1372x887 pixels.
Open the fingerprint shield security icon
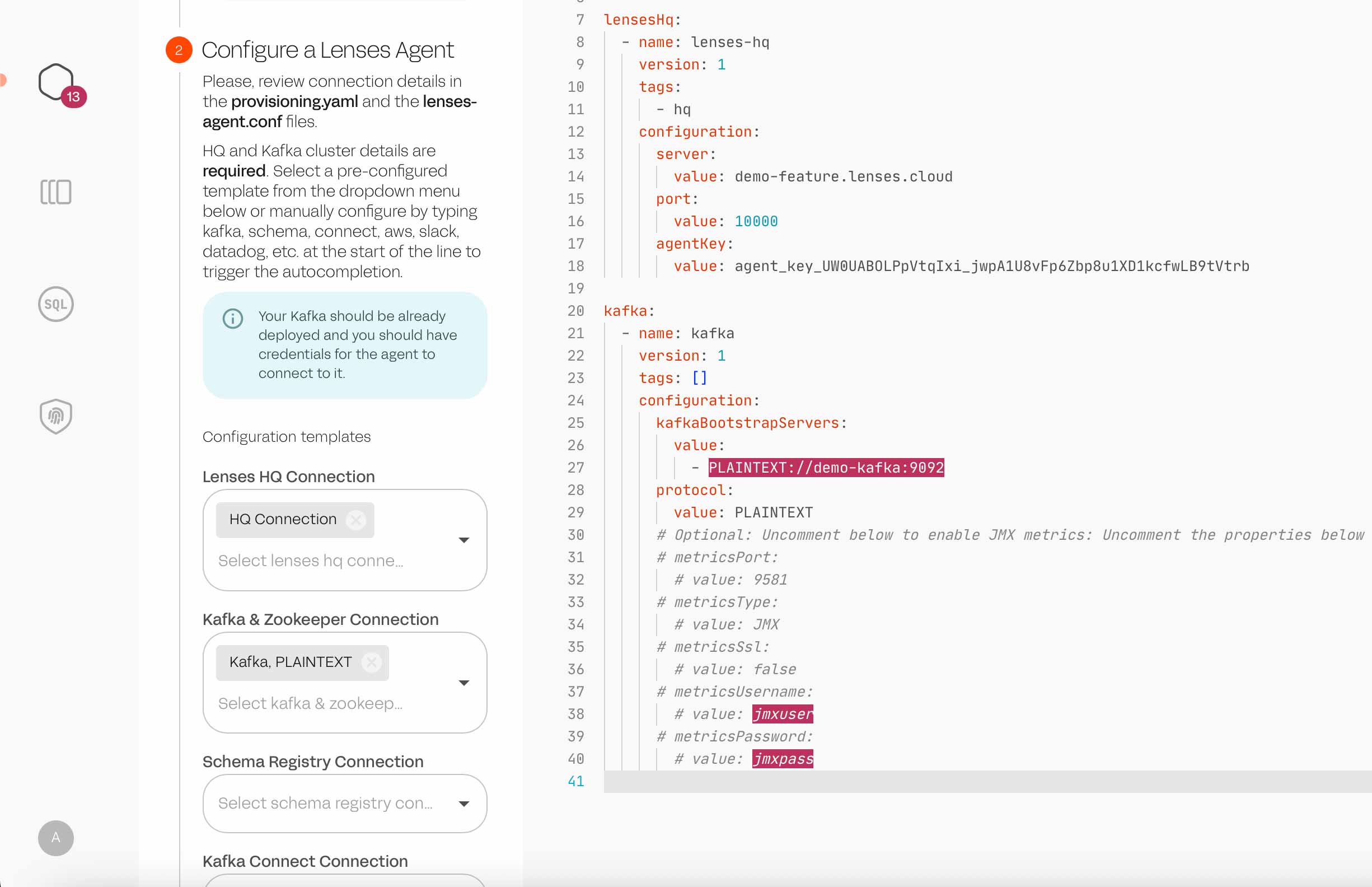coord(56,416)
